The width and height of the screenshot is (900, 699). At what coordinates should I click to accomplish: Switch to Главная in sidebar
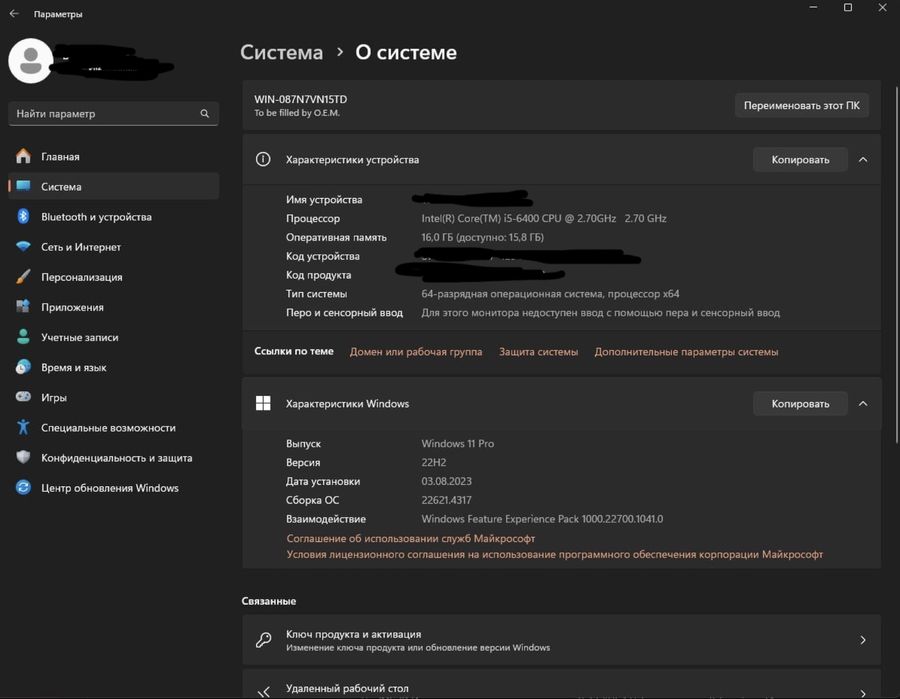pos(60,157)
